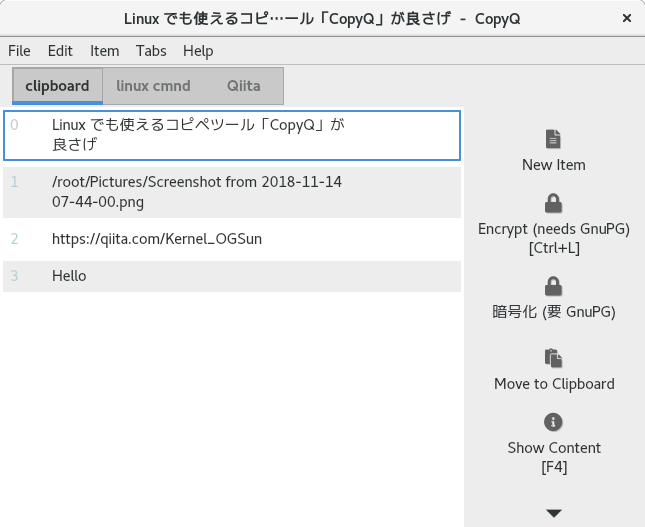Select the https://qiita.com/Kernel_OGSun item

(232, 239)
